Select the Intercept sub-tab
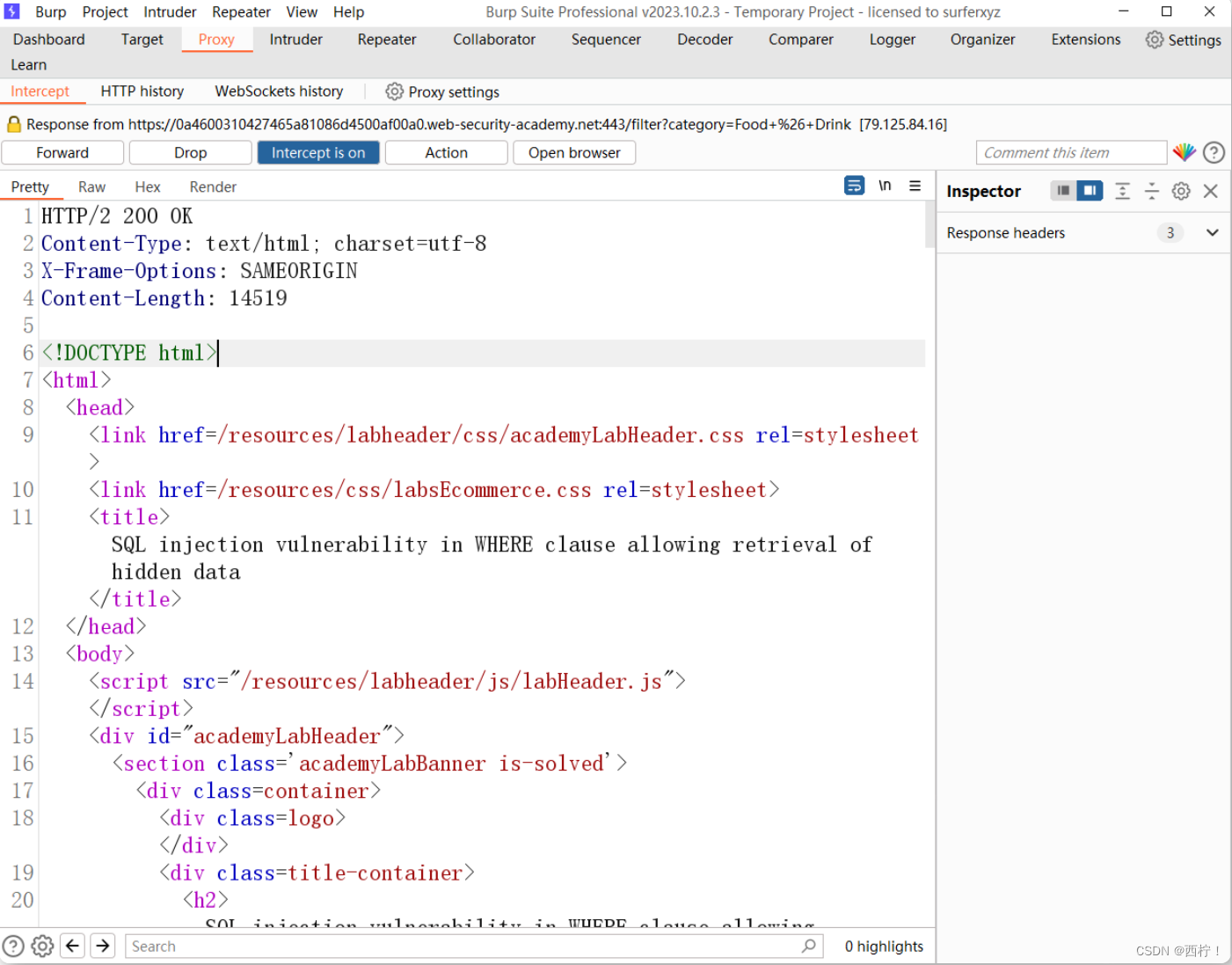 coord(40,91)
